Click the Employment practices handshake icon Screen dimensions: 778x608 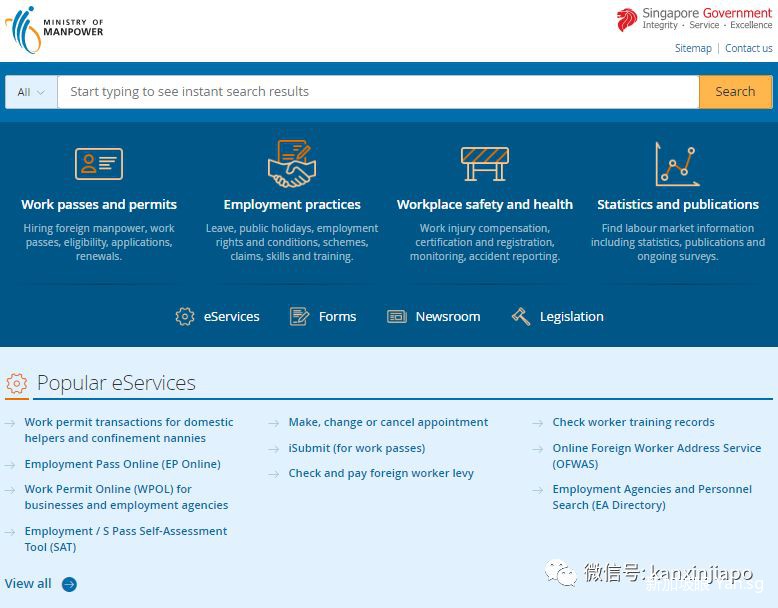click(x=292, y=164)
